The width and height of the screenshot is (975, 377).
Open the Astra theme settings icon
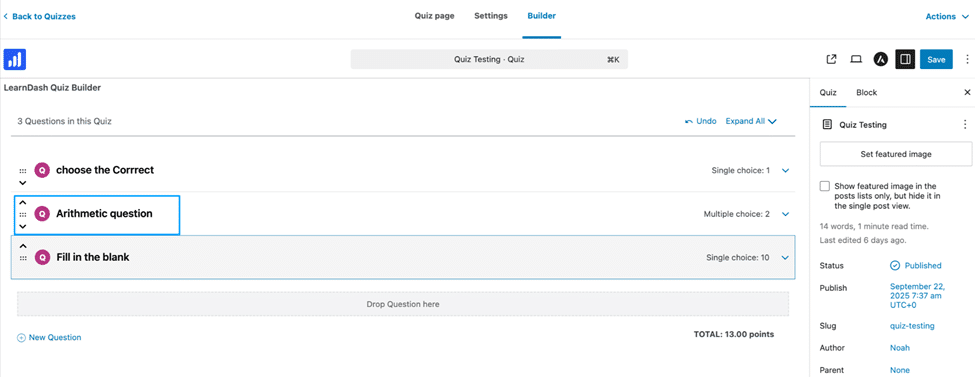pos(880,60)
